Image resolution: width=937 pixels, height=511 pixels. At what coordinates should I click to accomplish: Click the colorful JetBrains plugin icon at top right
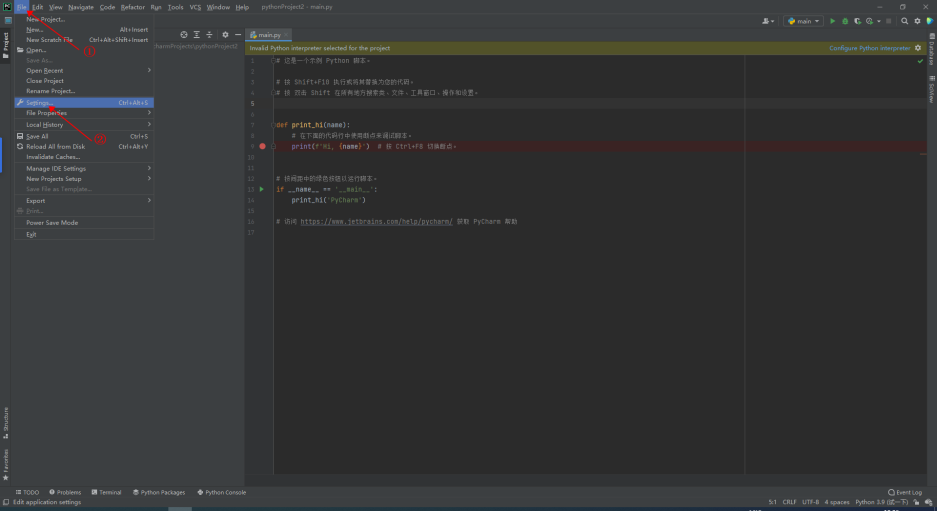930,21
